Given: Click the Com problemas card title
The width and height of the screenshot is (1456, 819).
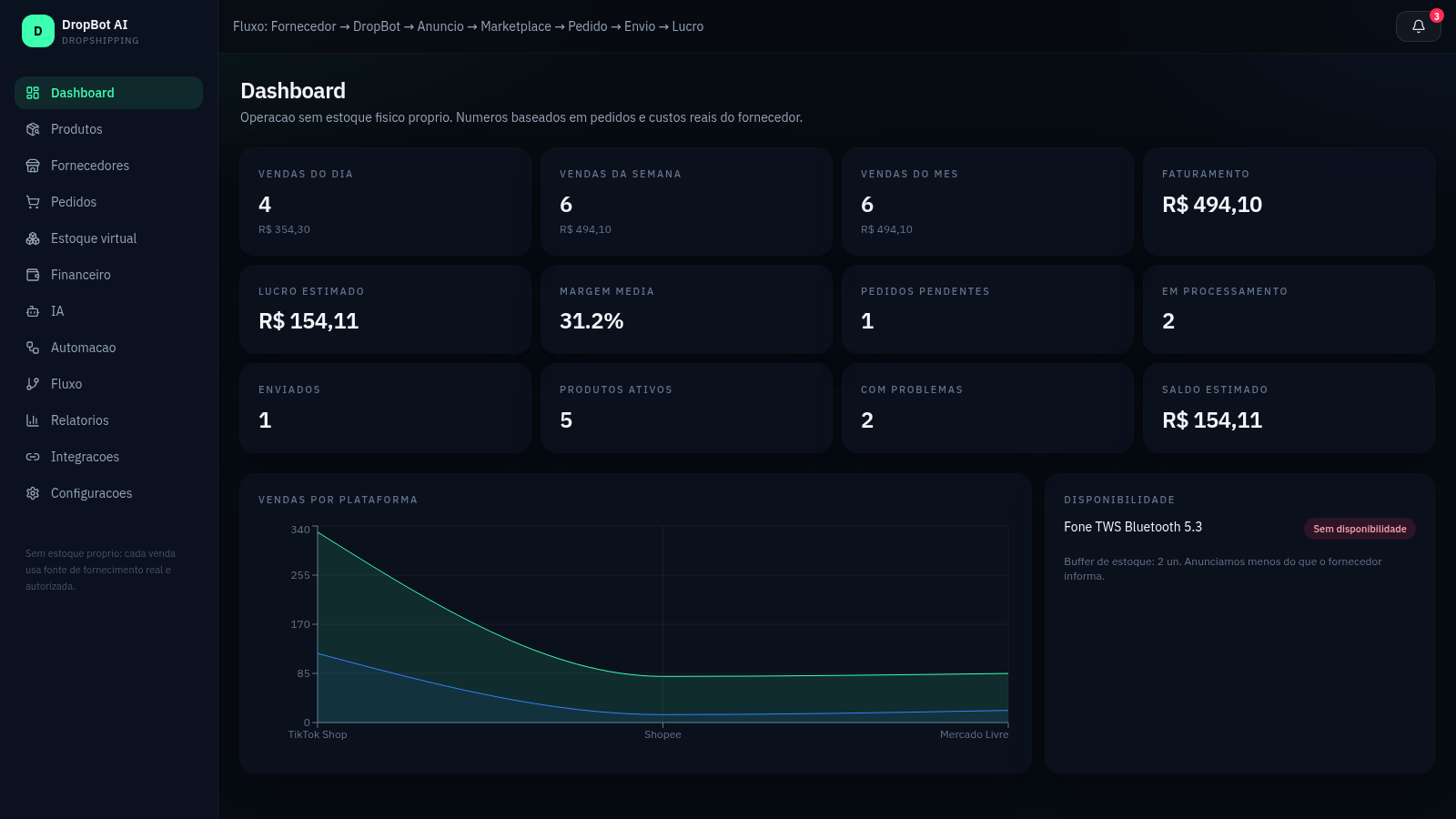Looking at the screenshot, I should pos(912,389).
